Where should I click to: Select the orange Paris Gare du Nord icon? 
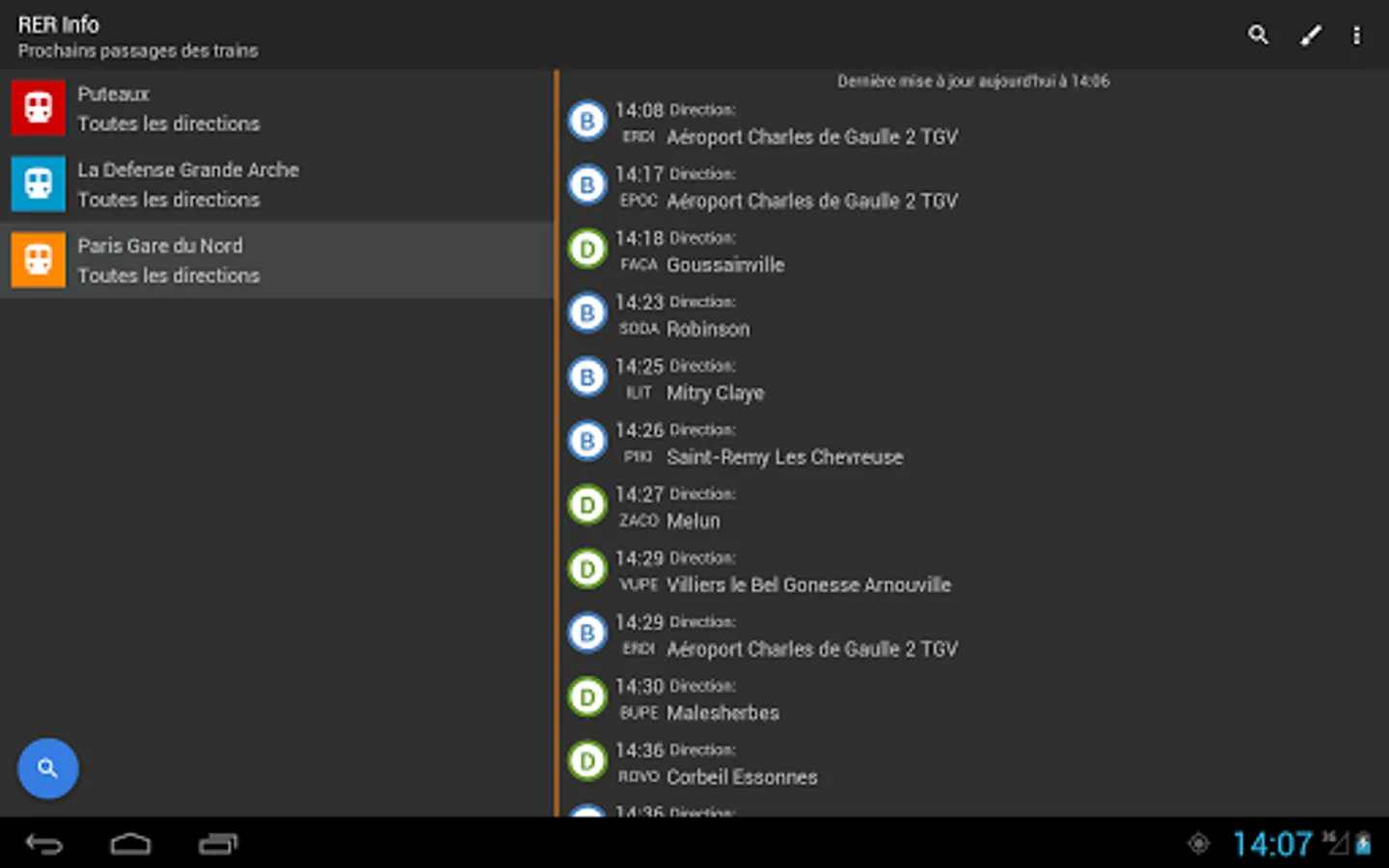point(39,259)
